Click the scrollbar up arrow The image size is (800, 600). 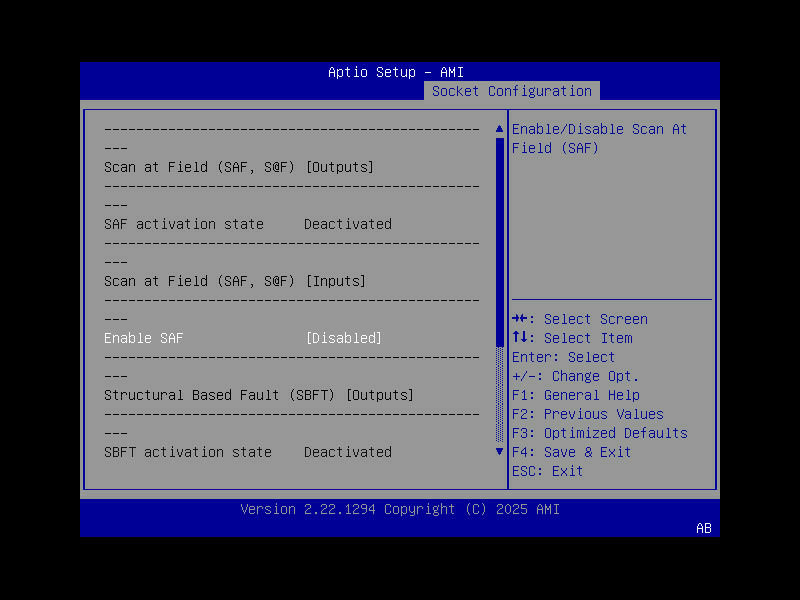pos(499,128)
